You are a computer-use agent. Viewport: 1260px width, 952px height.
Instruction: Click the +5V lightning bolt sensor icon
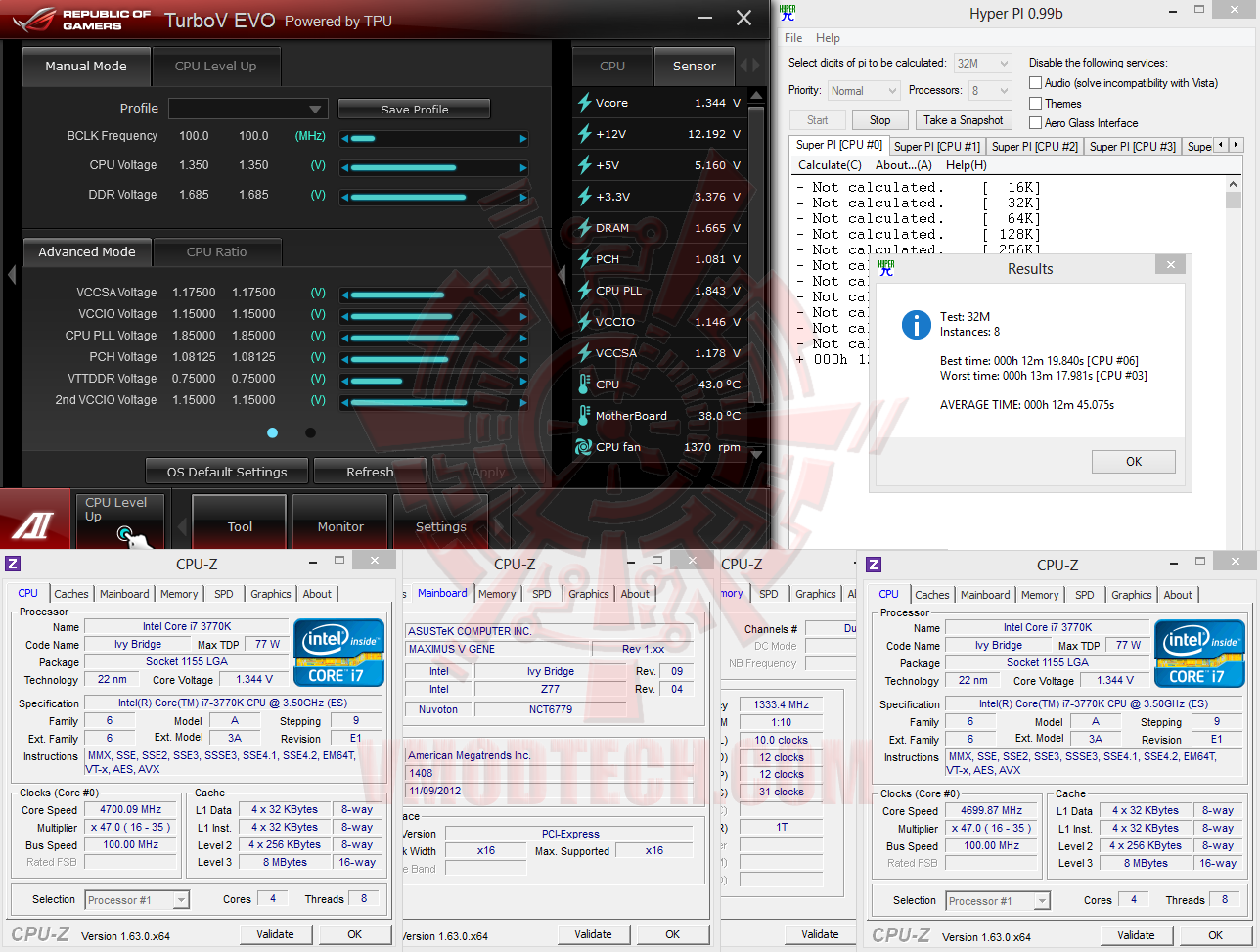click(x=585, y=165)
